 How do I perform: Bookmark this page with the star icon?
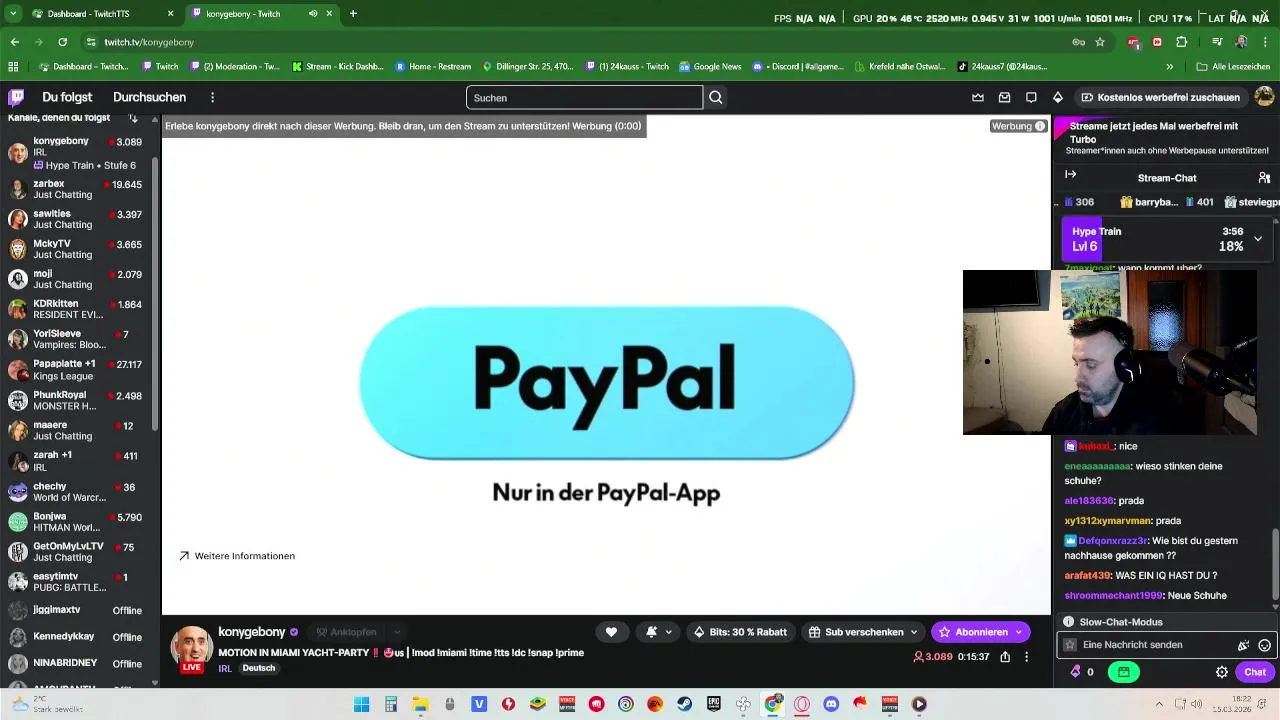tap(1100, 42)
